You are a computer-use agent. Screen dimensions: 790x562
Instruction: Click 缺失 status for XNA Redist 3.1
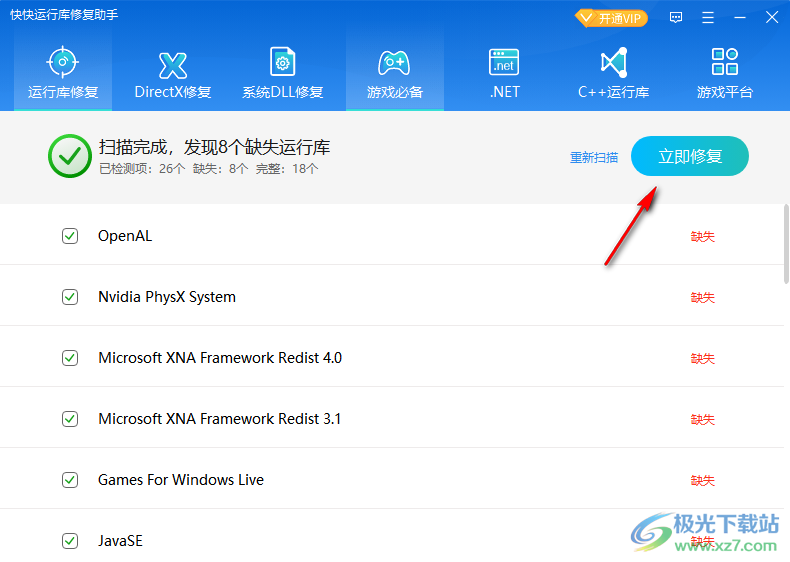702,419
